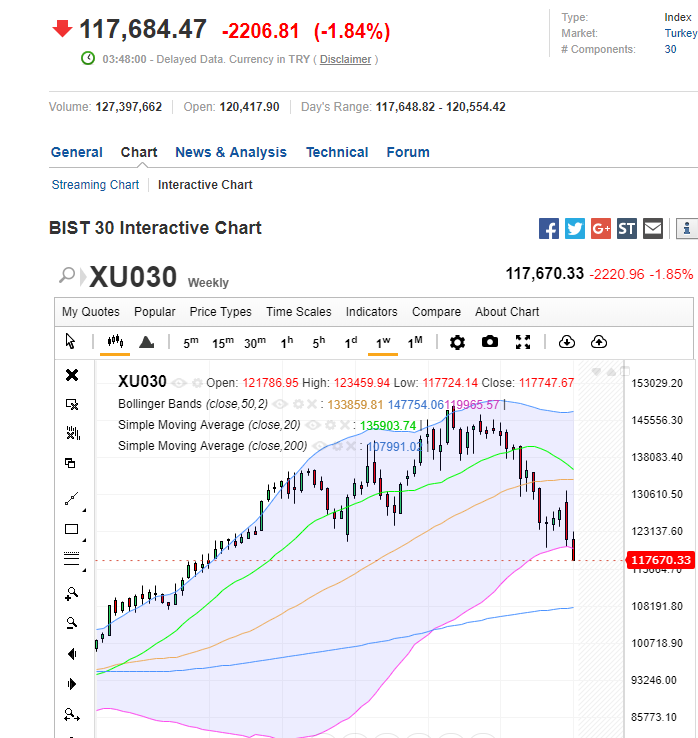Open chart settings gear
This screenshot has width=698, height=738.
pyautogui.click(x=457, y=342)
